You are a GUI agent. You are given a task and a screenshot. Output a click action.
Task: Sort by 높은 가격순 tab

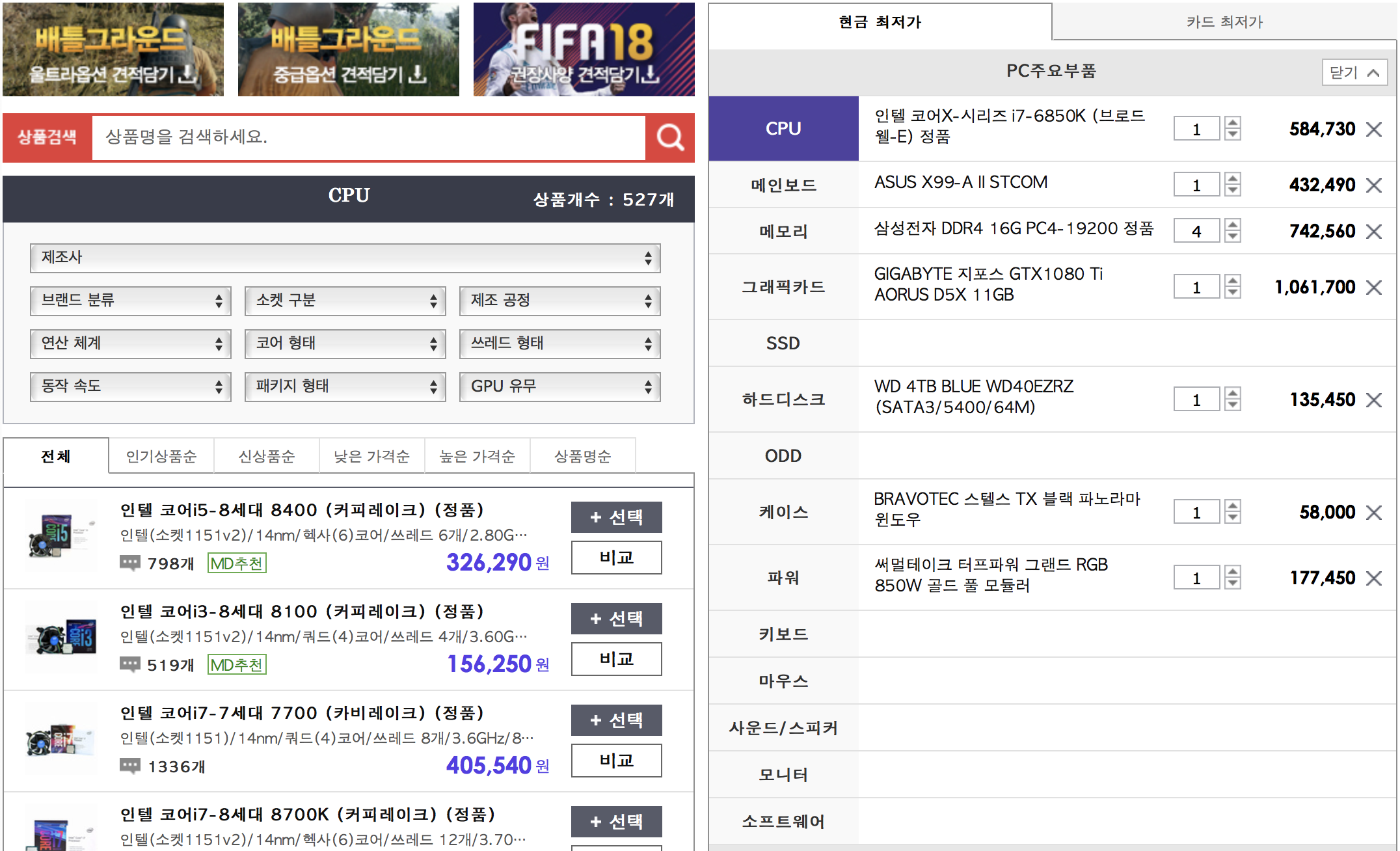click(478, 456)
